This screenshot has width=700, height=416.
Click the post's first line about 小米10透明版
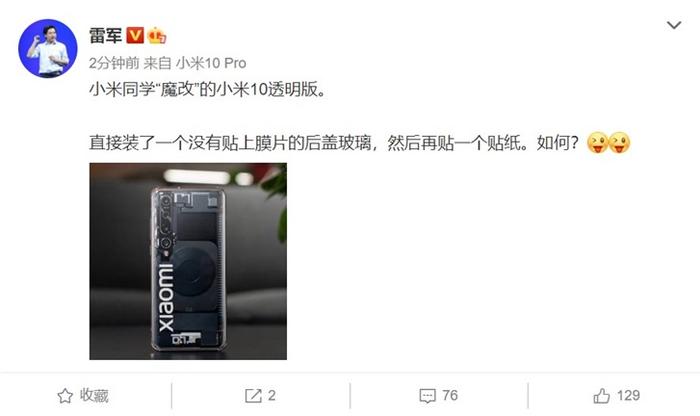(x=208, y=90)
